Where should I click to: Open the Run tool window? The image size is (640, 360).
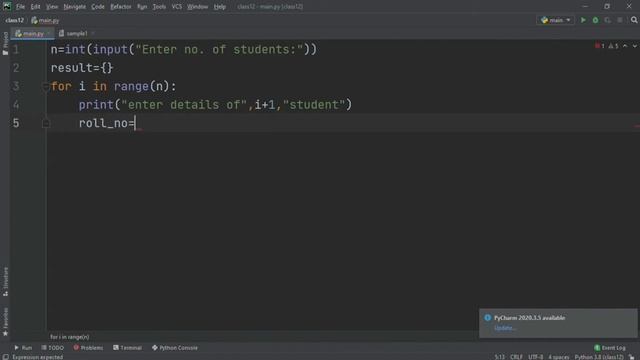click(x=23, y=348)
